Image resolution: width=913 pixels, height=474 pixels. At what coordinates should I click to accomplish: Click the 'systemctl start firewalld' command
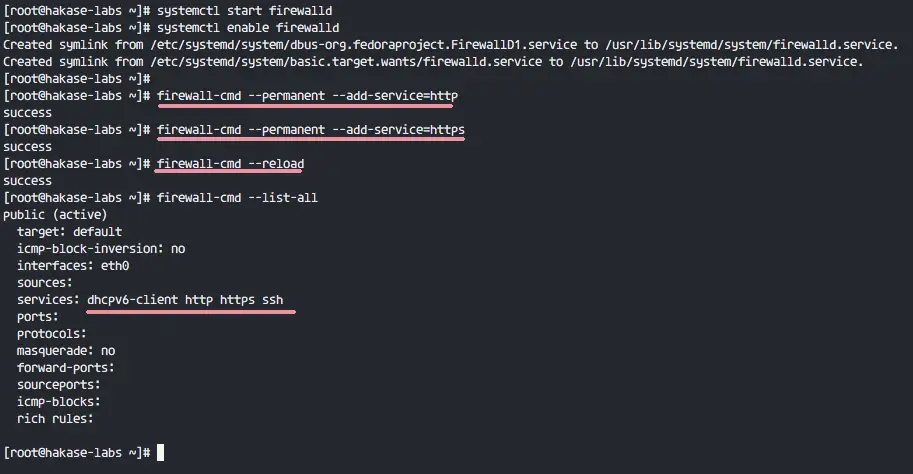pos(245,10)
